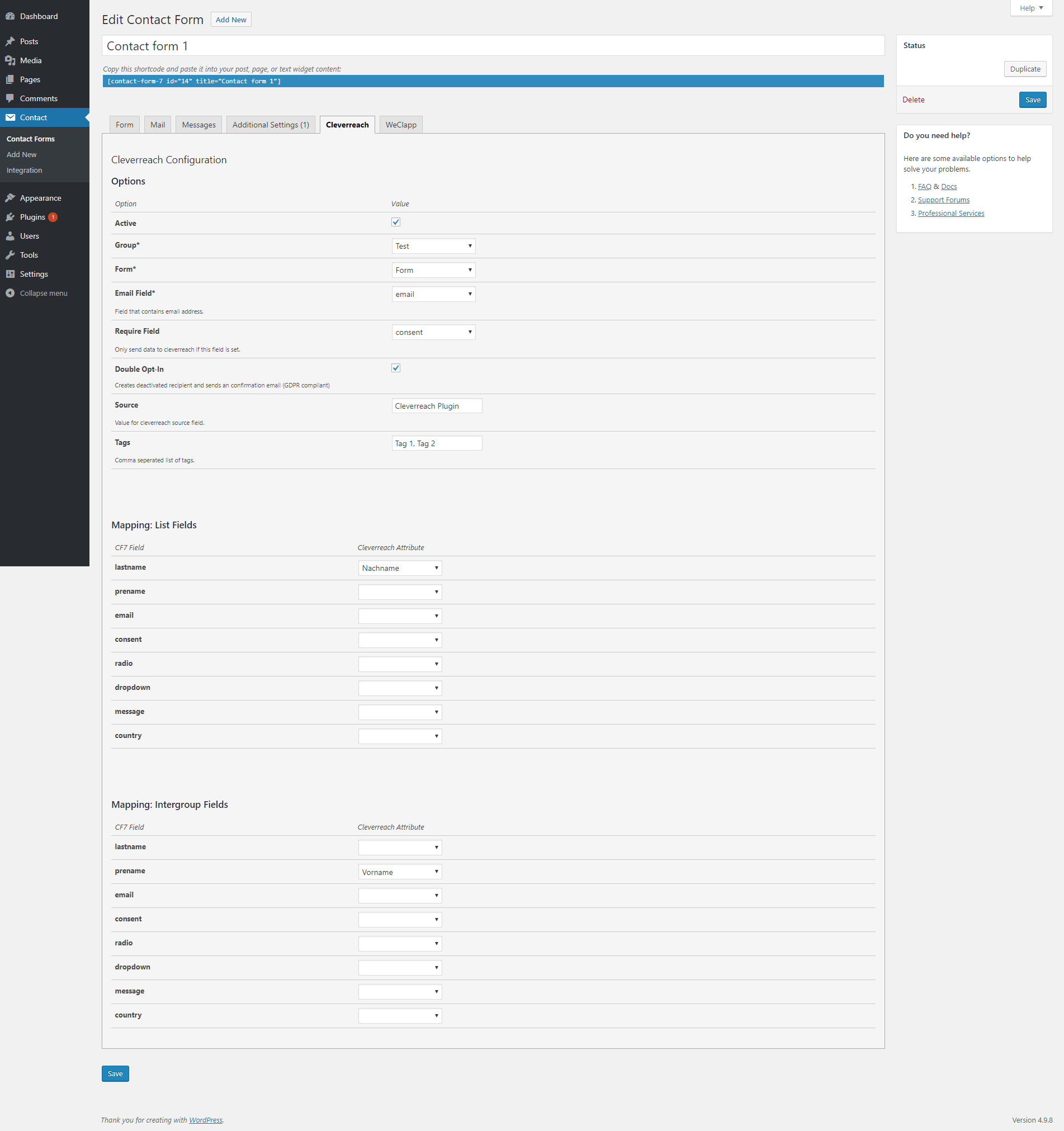1064x1131 pixels.
Task: Open the Nachname attribute dropdown
Action: (399, 568)
